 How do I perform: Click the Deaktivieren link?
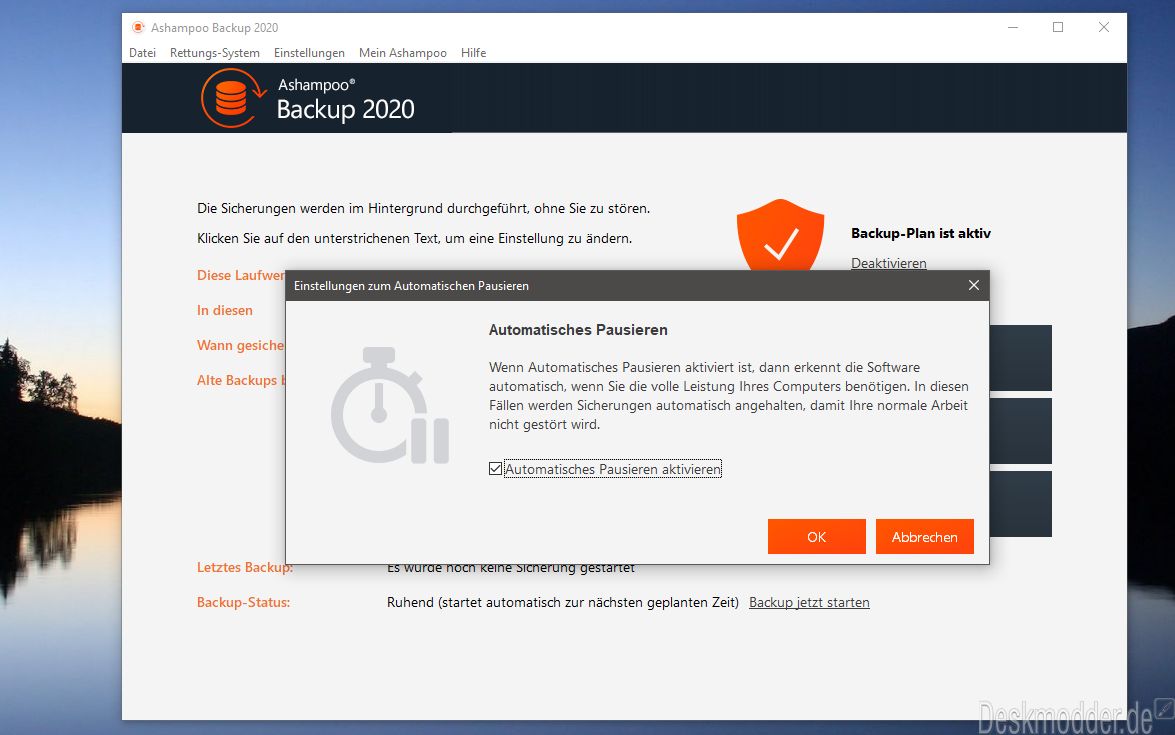[889, 263]
